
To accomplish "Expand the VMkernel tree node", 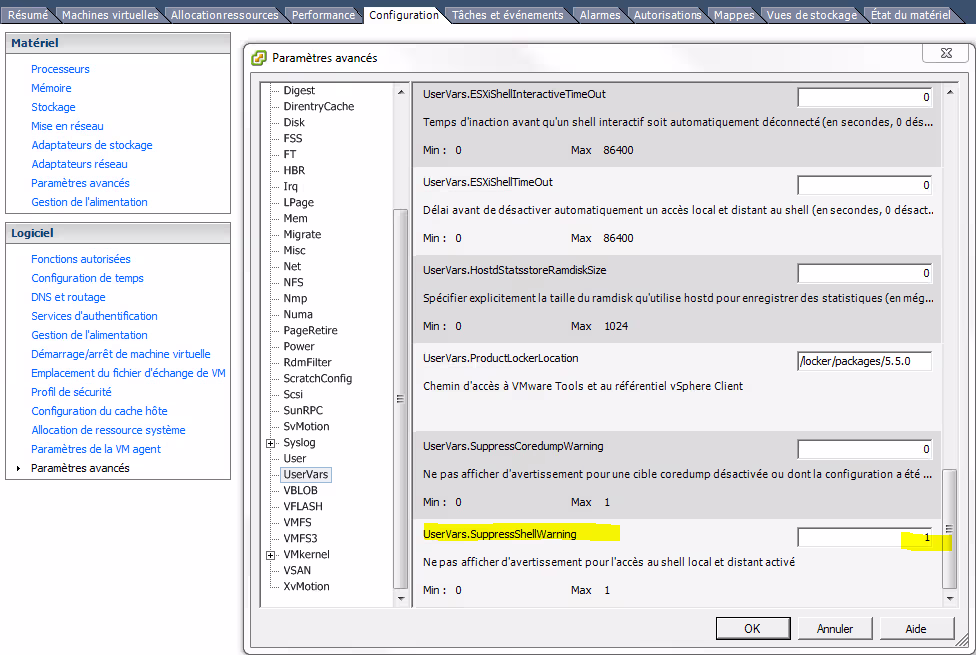I will tap(270, 554).
